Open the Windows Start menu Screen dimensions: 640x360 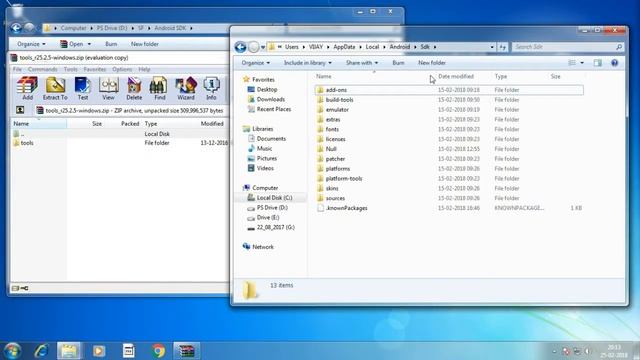click(x=12, y=351)
